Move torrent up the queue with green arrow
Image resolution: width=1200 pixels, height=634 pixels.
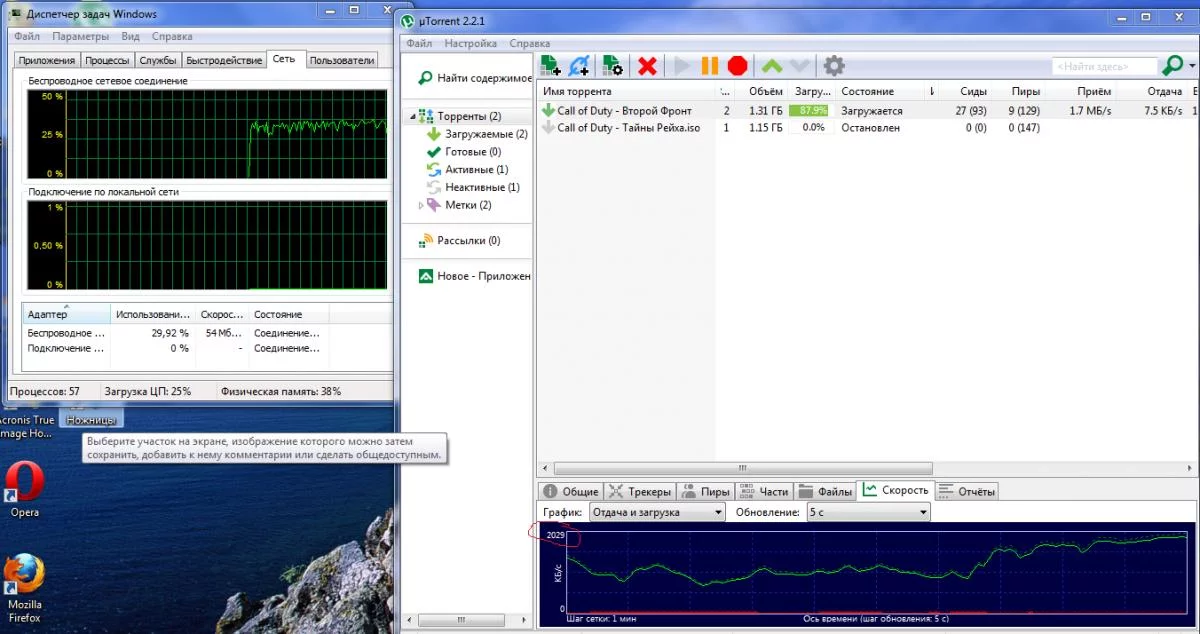771,66
